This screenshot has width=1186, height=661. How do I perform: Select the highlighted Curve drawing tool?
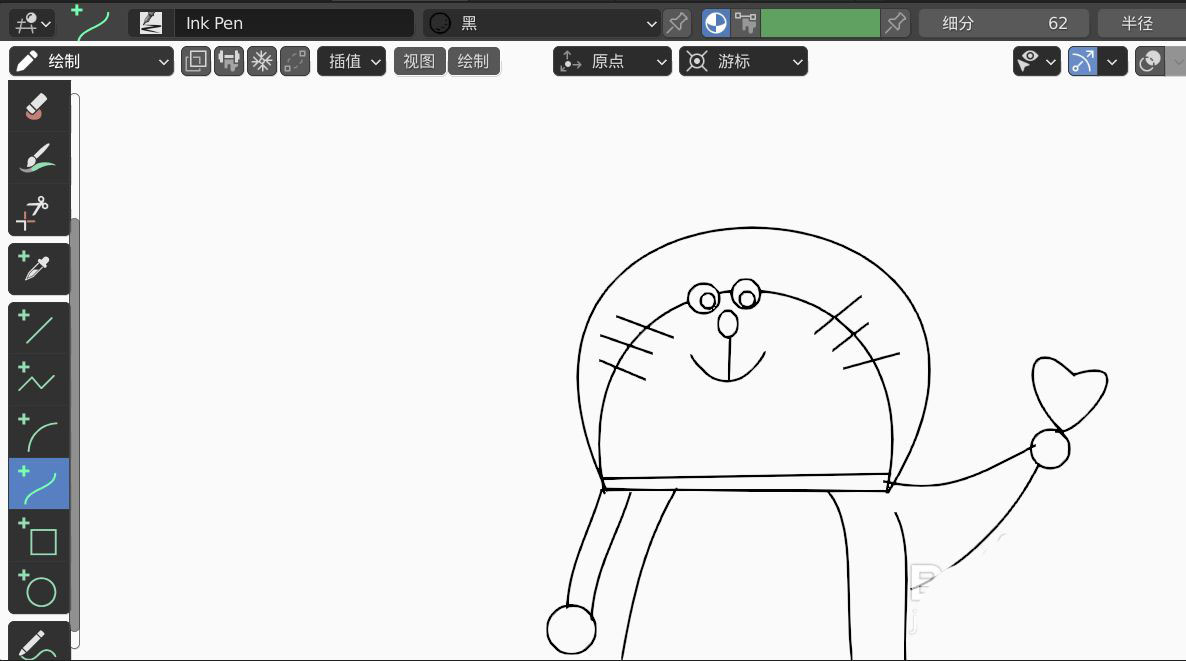(39, 483)
